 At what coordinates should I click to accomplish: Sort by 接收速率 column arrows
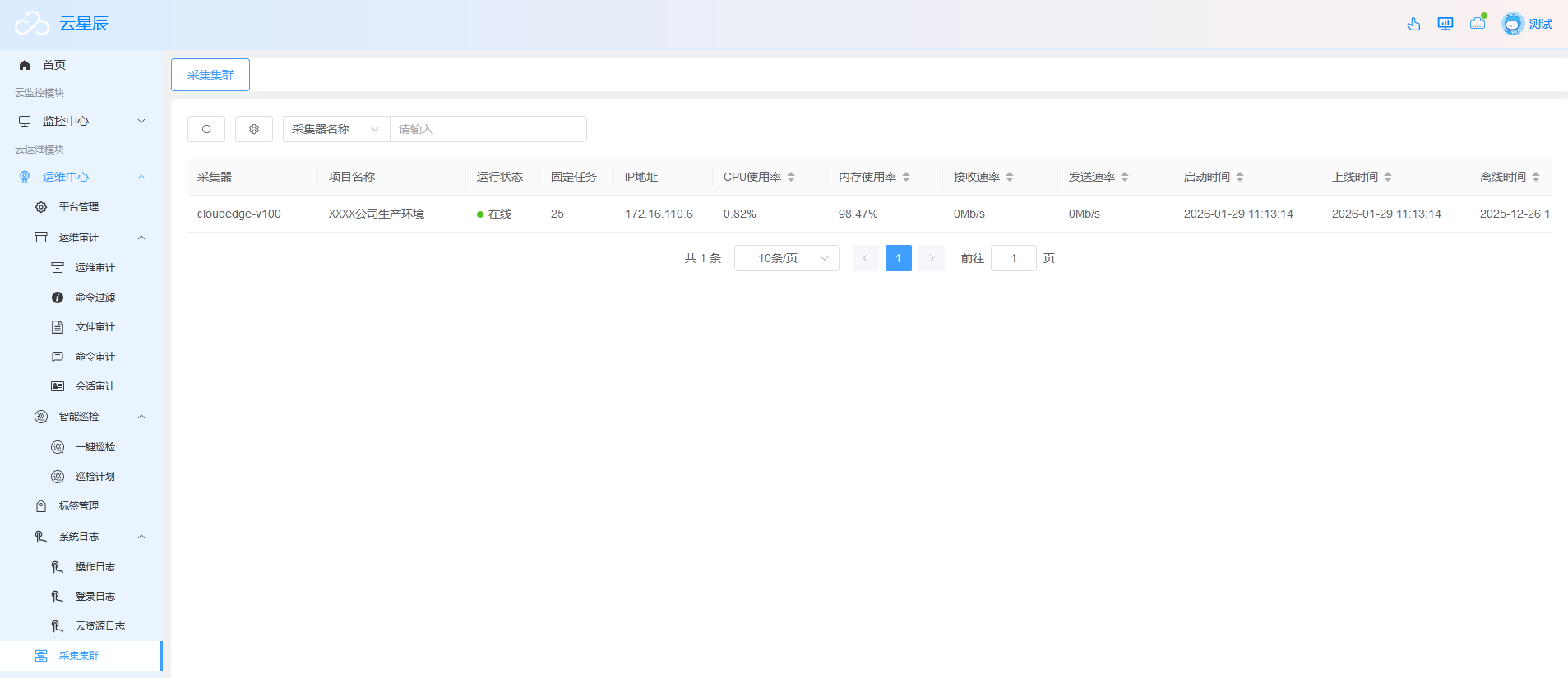(x=1010, y=177)
